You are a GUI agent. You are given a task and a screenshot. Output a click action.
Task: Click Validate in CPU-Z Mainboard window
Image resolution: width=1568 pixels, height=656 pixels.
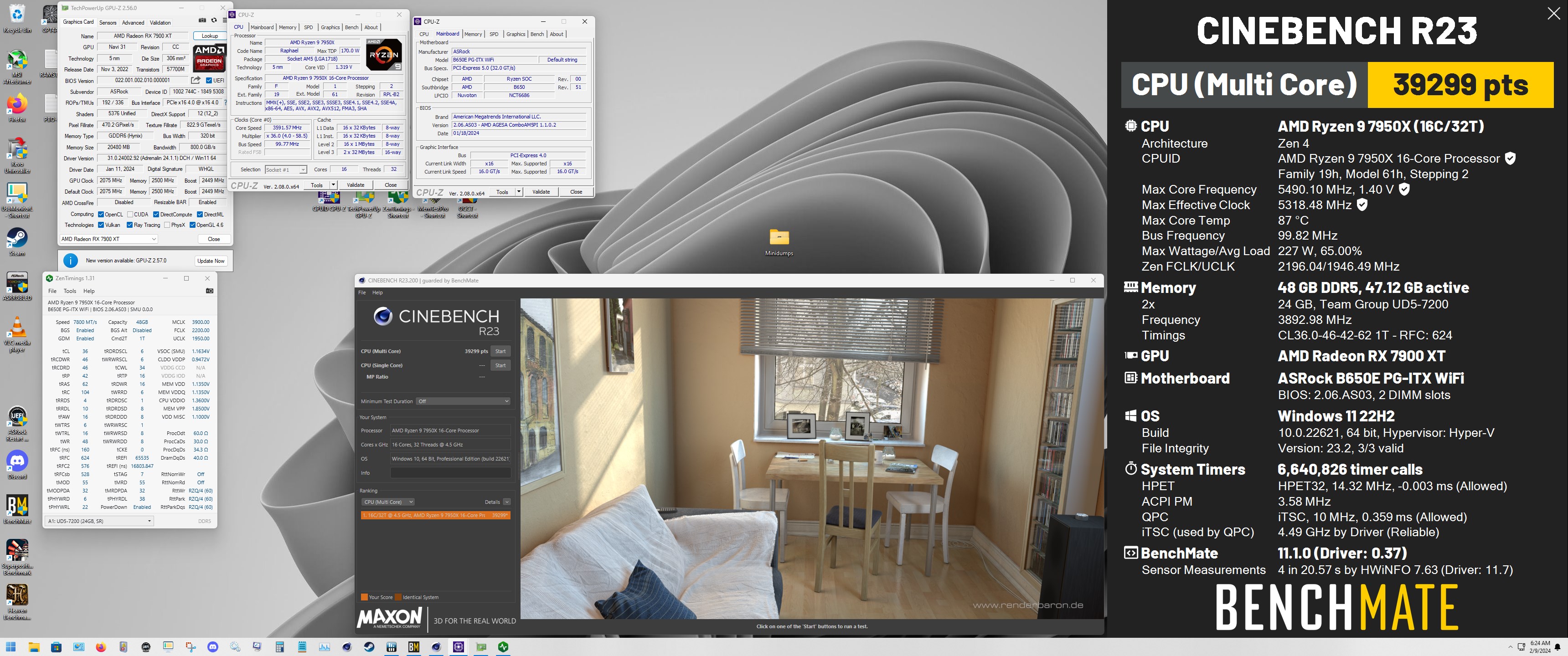[541, 192]
